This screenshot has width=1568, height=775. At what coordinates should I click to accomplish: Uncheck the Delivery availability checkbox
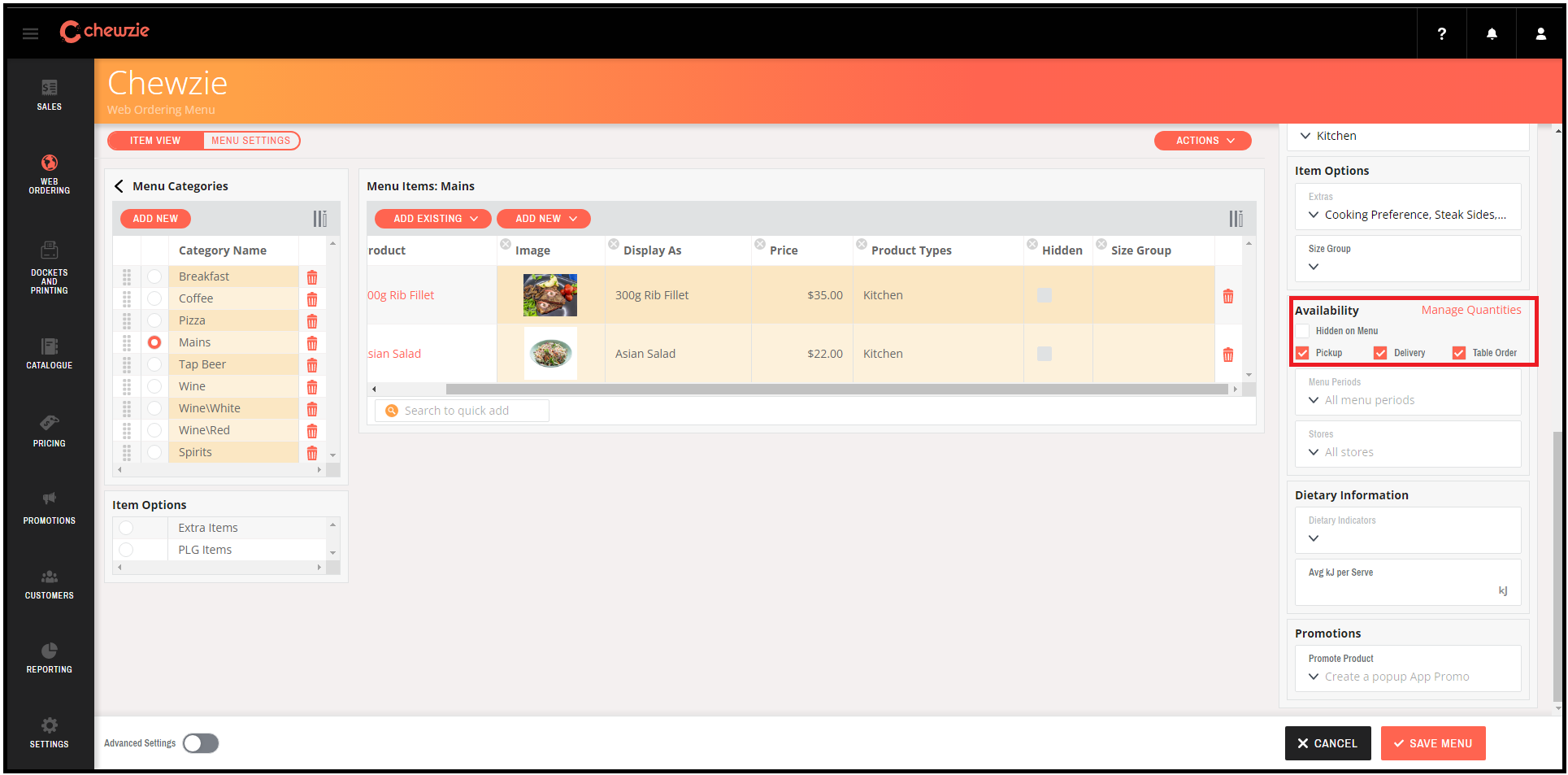(x=1380, y=353)
